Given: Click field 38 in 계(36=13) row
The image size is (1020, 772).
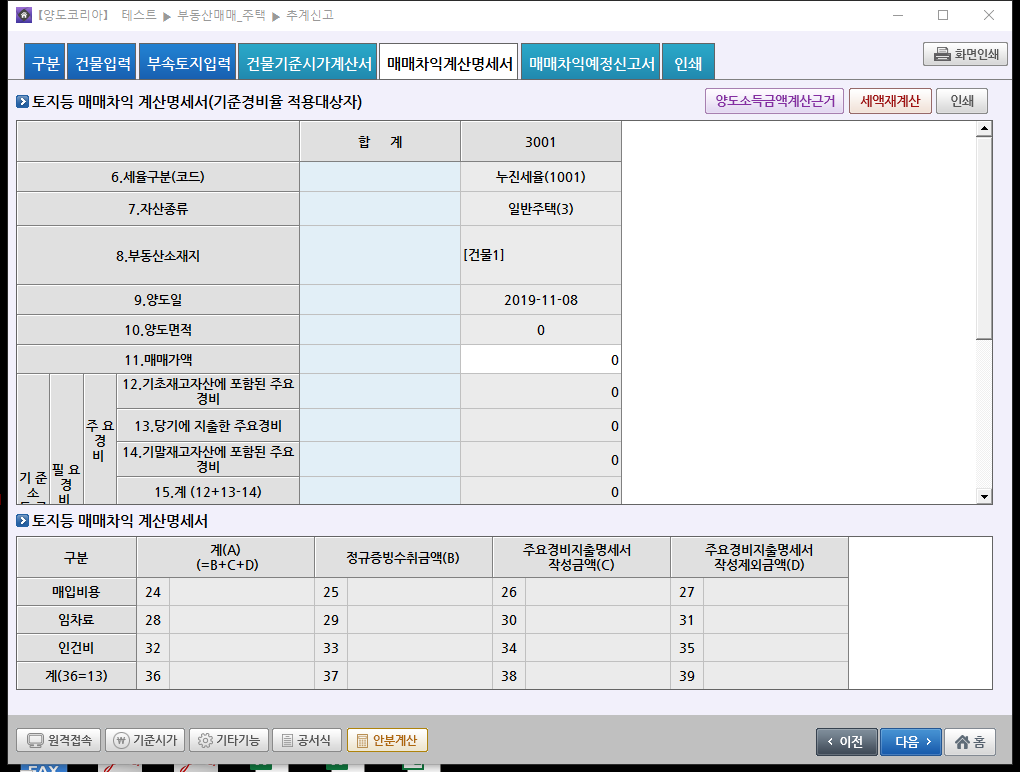Looking at the screenshot, I should 597,676.
